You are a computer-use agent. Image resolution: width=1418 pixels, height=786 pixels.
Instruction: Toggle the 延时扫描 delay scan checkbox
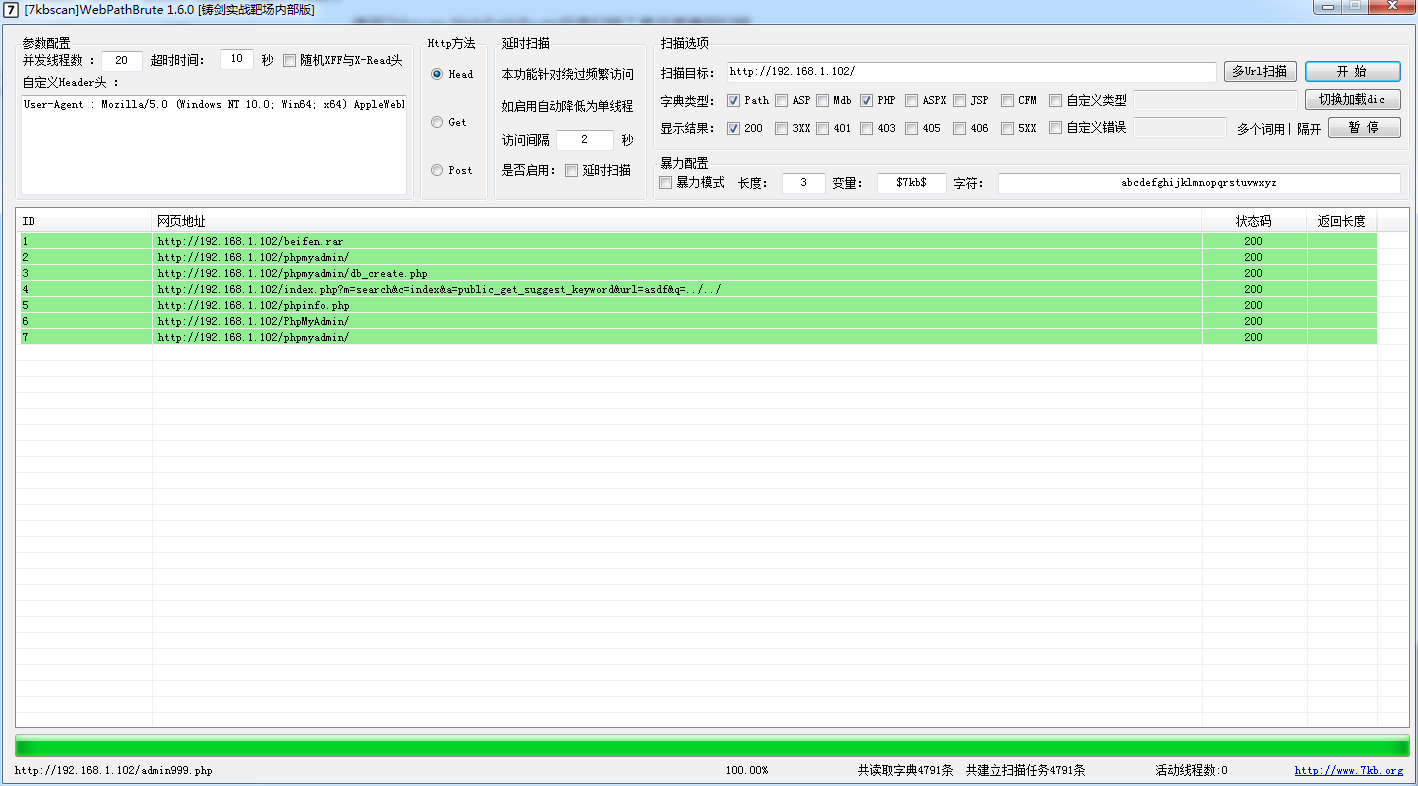click(572, 170)
